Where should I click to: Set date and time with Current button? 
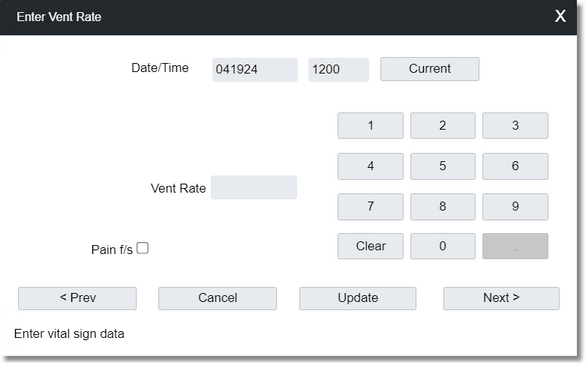430,69
